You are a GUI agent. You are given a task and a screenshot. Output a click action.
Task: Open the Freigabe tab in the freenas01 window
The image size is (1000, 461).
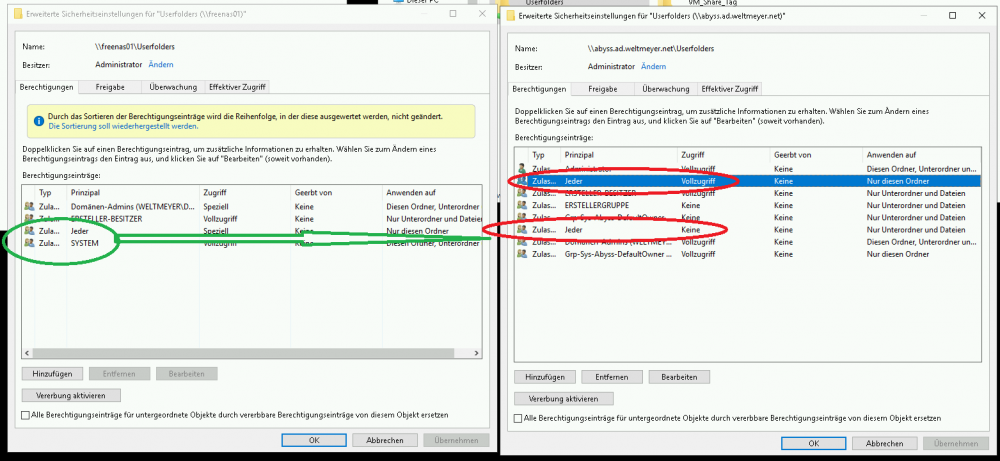(110, 87)
